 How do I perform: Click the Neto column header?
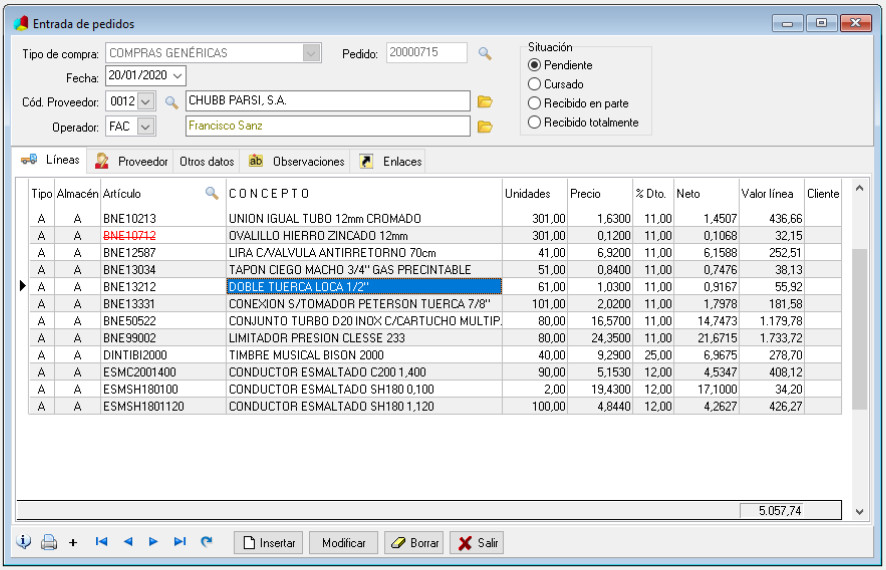(x=706, y=194)
